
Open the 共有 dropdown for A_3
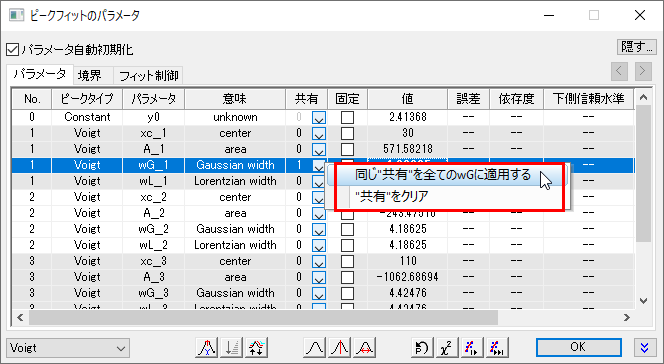pos(319,278)
